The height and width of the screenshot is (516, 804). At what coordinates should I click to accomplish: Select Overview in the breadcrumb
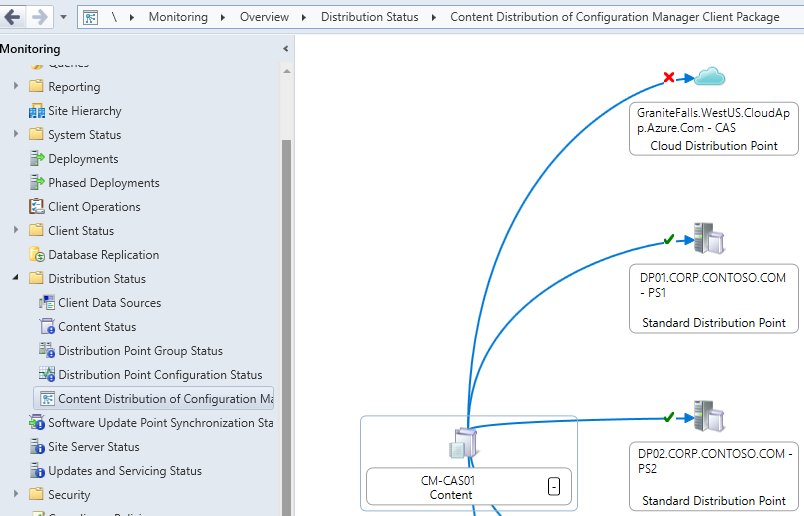(x=264, y=17)
